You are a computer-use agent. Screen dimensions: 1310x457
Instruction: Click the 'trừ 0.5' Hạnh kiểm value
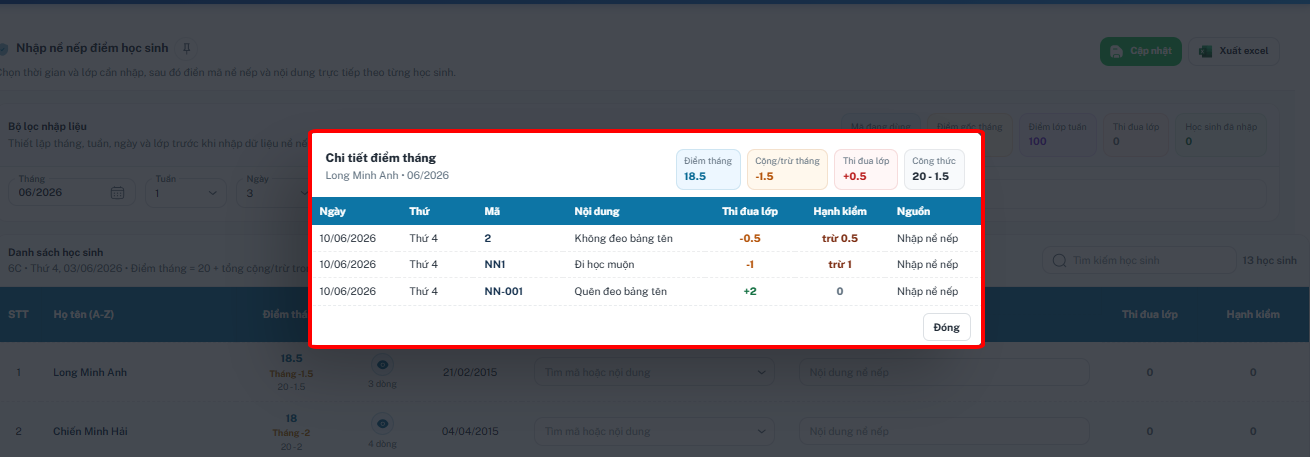(839, 238)
